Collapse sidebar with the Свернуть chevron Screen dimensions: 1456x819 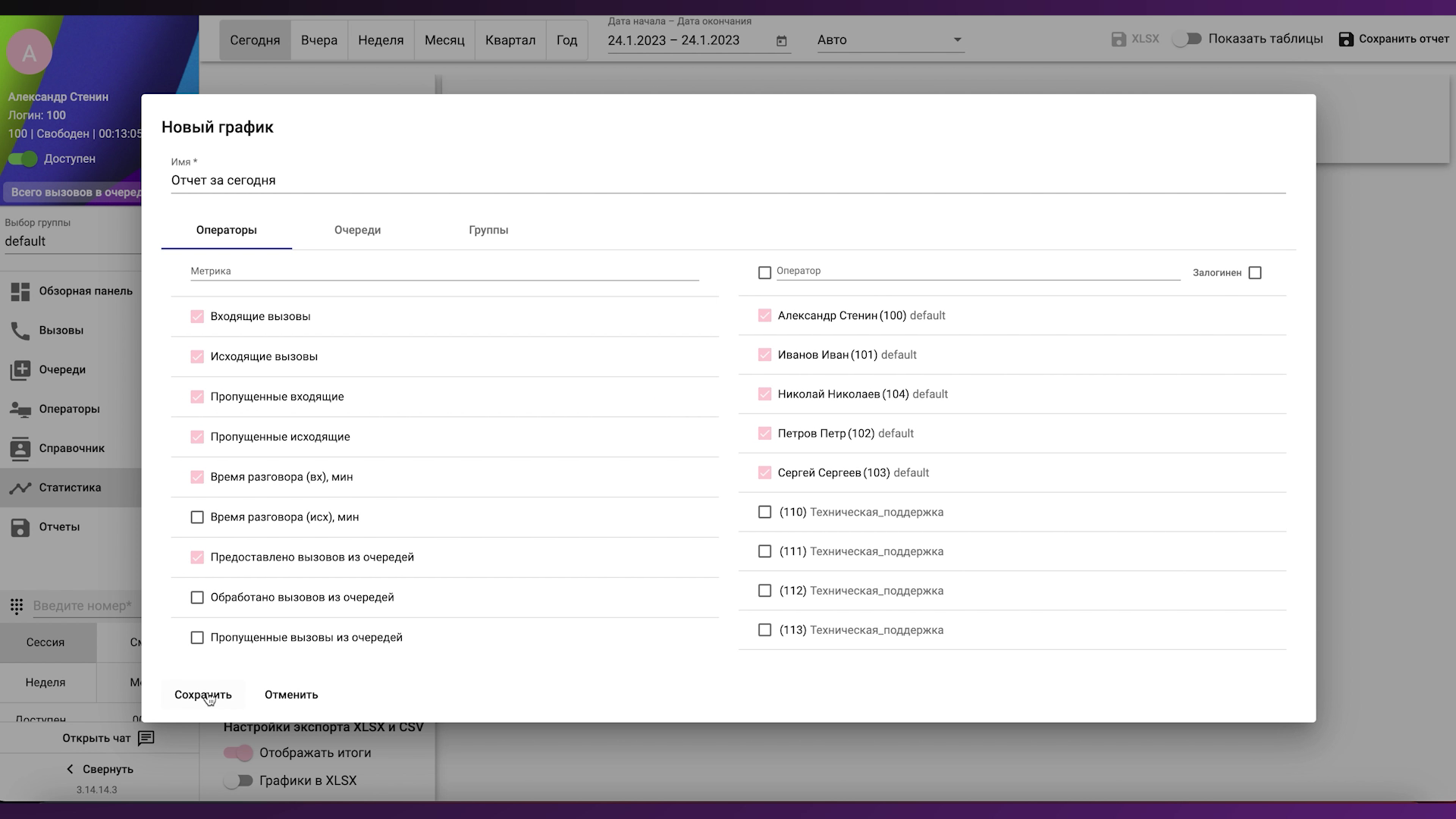[70, 769]
